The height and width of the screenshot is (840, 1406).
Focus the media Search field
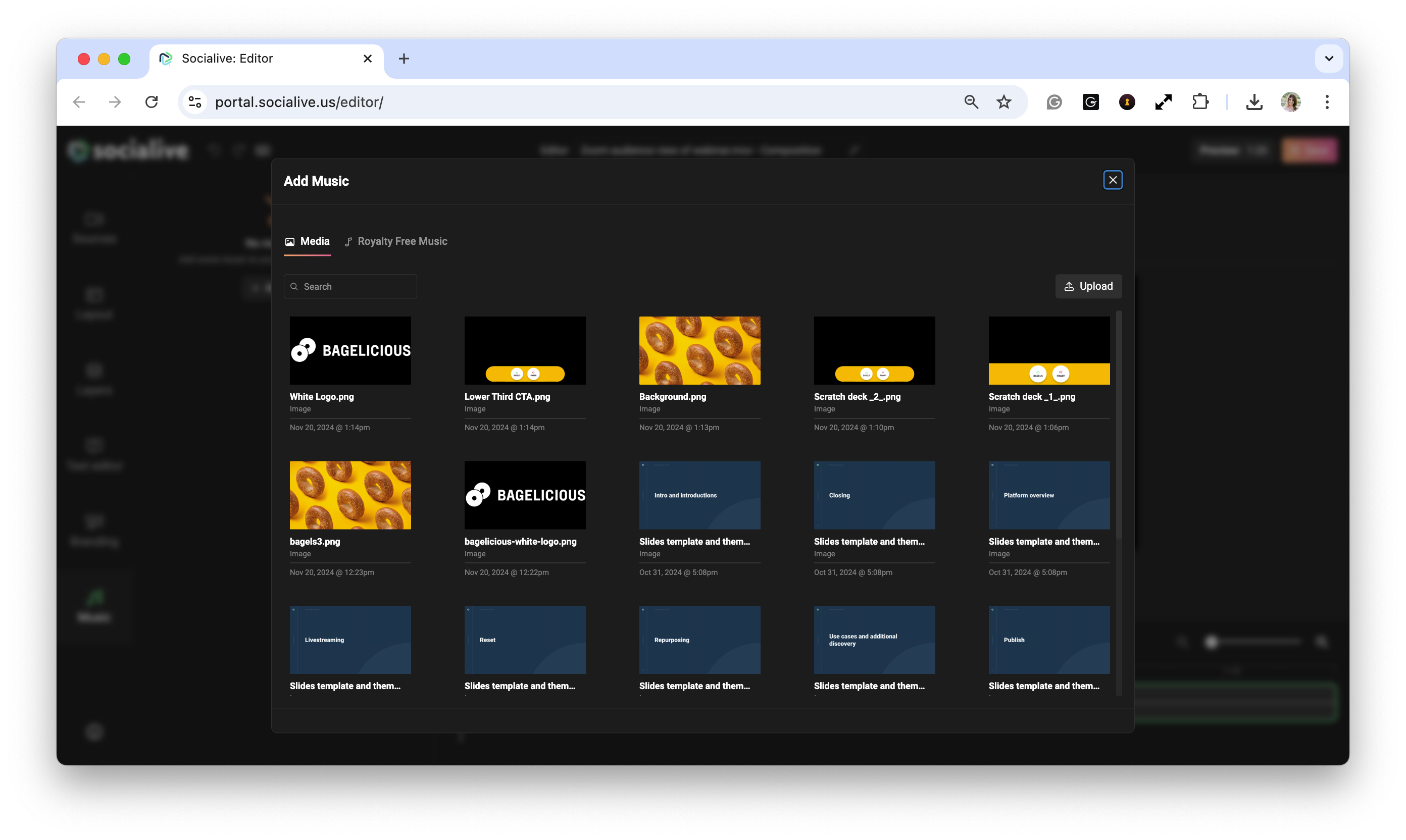pyautogui.click(x=357, y=286)
